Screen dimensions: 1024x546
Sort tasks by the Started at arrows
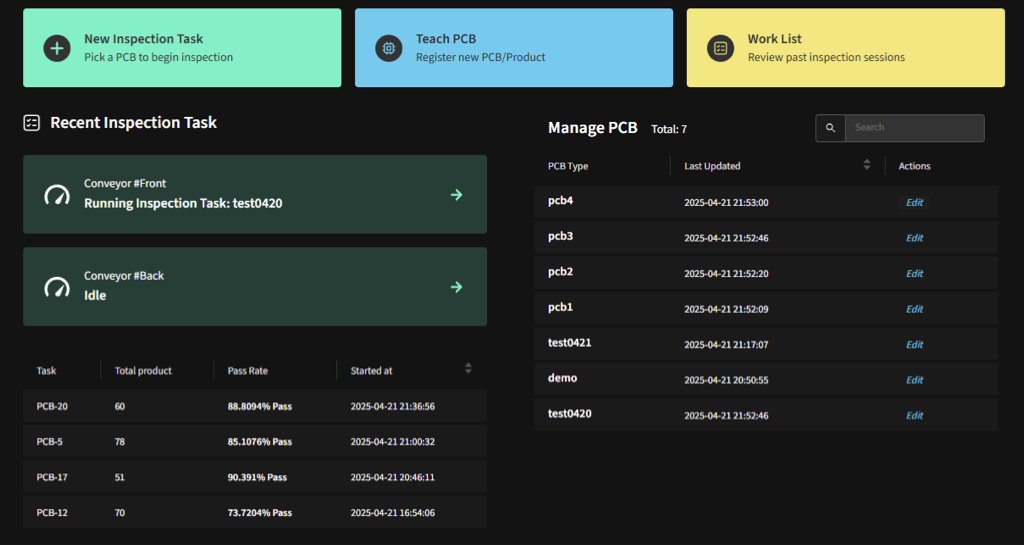468,369
